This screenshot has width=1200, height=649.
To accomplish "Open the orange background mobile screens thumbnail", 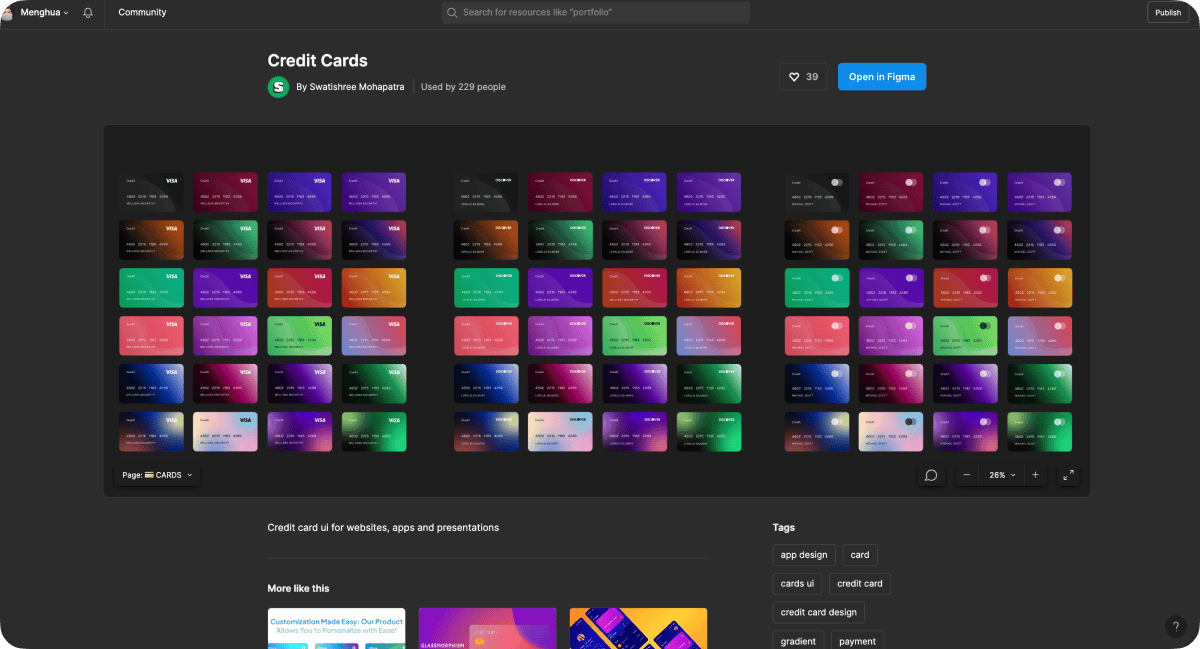I will coord(638,628).
